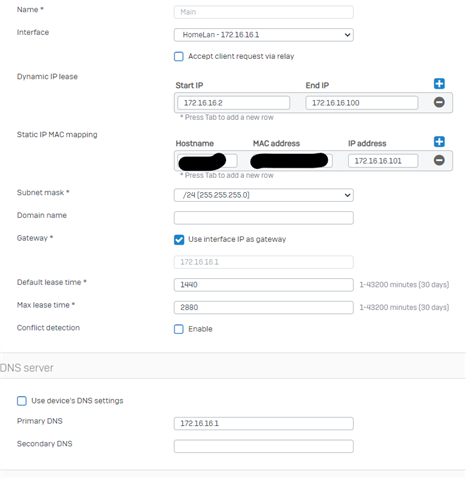The image size is (466, 479).
Task: Uncheck Use interface IP as gateway
Action: [179, 240]
